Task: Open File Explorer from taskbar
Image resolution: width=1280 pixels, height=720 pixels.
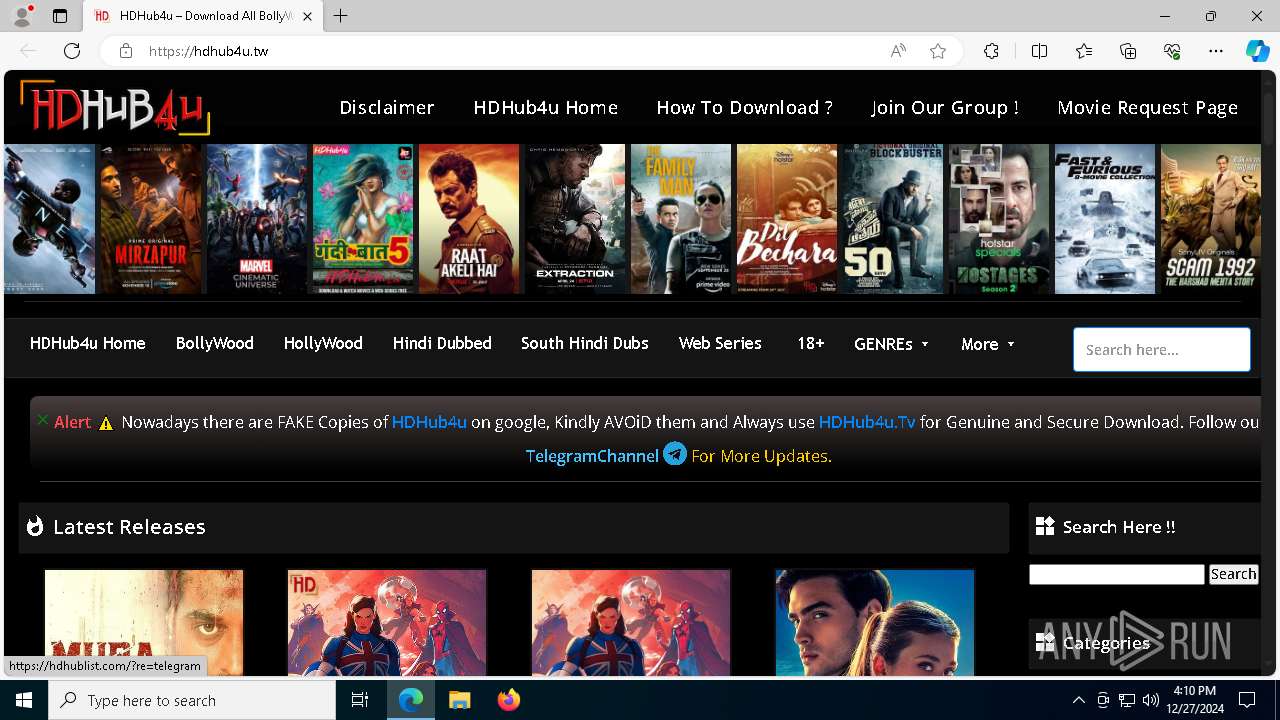Action: pos(459,700)
